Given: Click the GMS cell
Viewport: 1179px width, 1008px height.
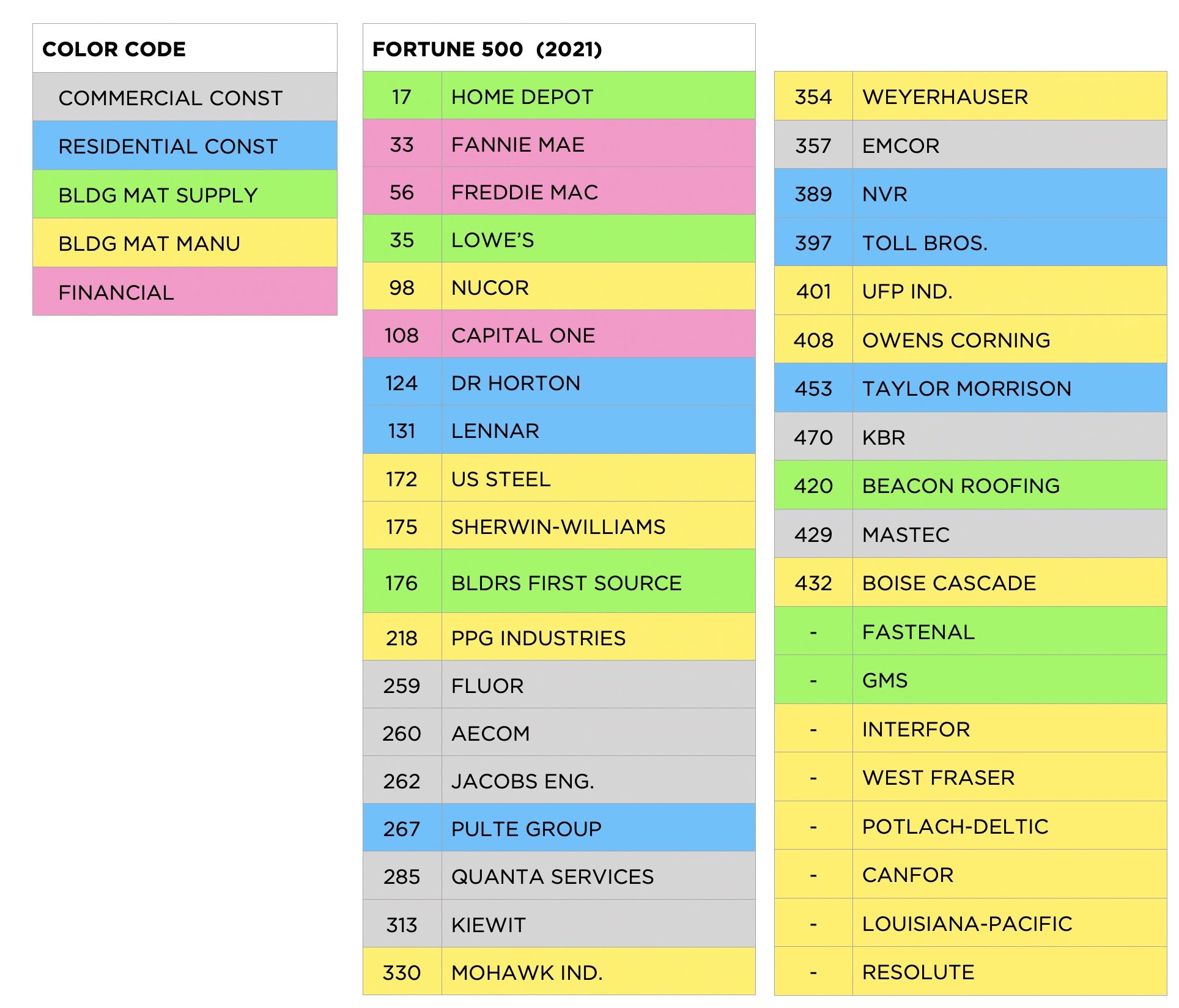Looking at the screenshot, I should pos(1010,679).
